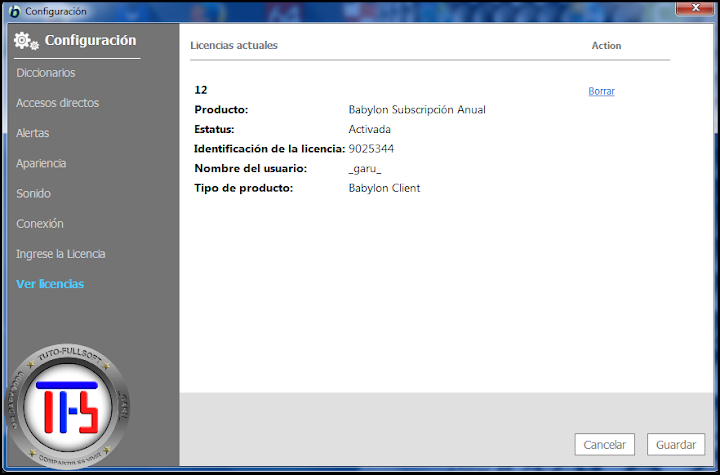Close the Configuración window
Image resolution: width=720 pixels, height=475 pixels.
(695, 7)
